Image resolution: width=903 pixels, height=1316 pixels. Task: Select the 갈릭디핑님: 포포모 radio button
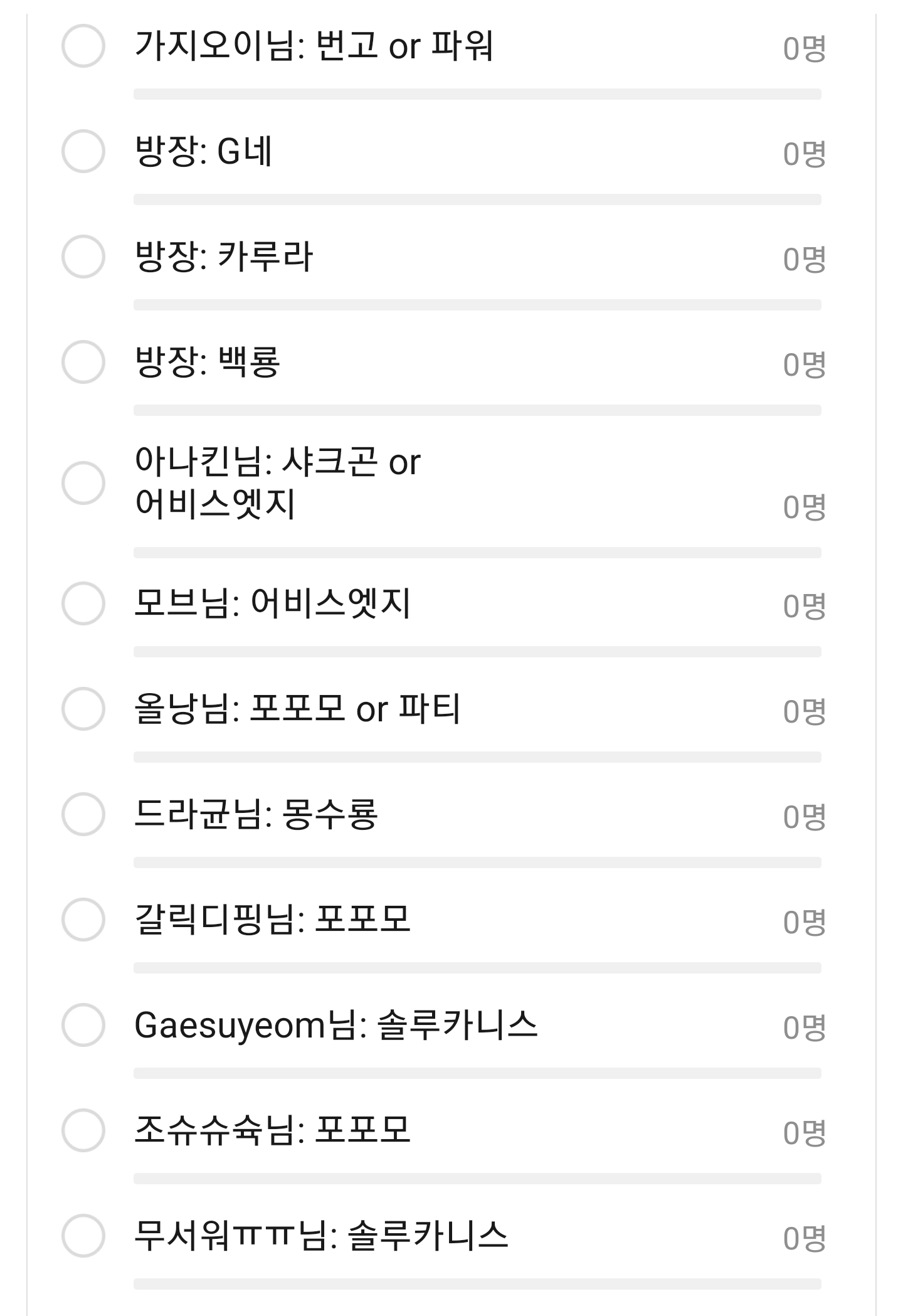(83, 920)
